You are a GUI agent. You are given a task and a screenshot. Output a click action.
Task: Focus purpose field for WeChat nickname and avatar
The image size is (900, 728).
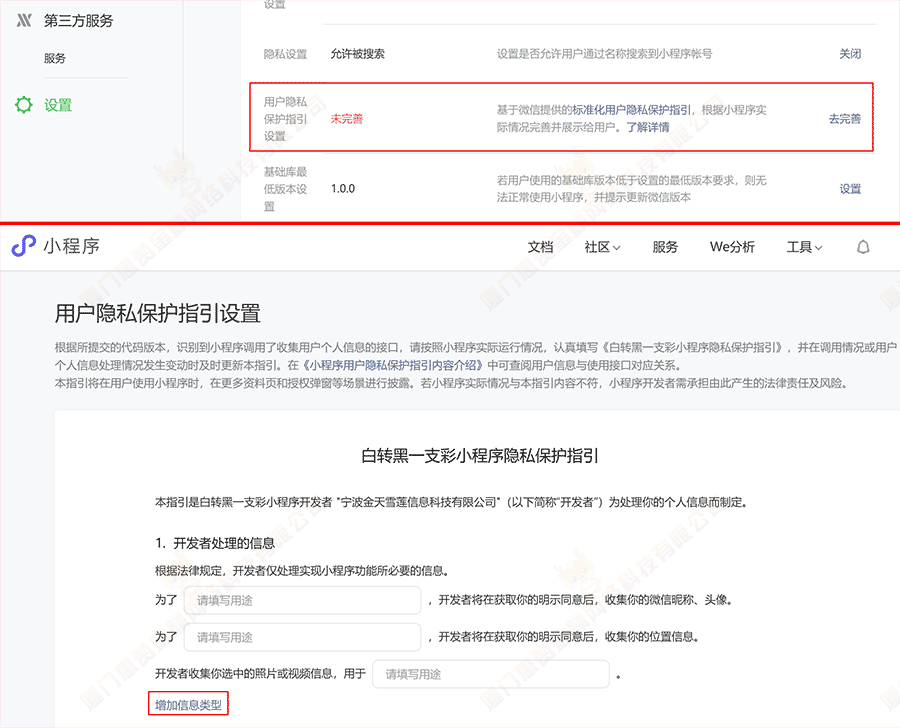[302, 601]
